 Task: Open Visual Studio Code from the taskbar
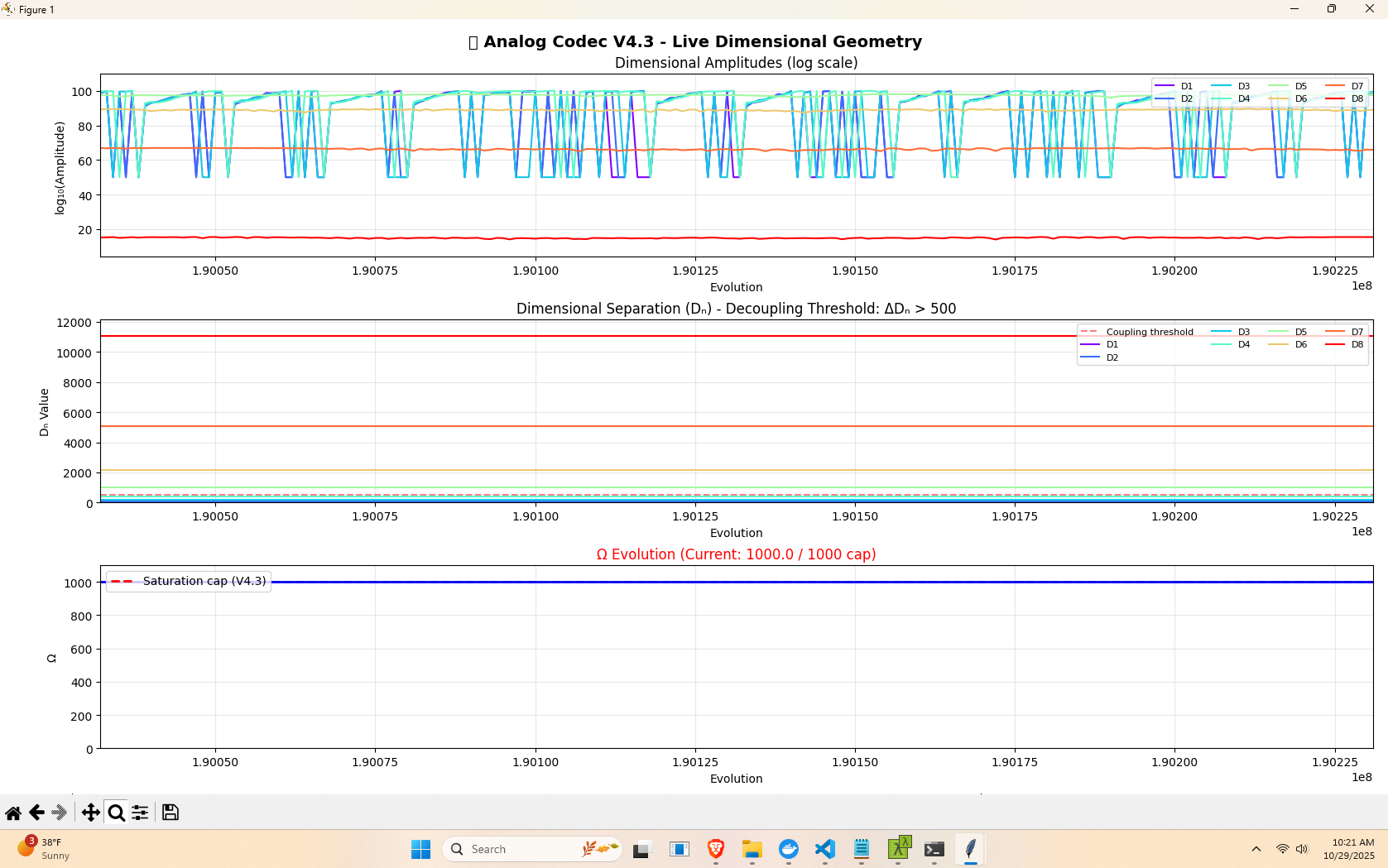tap(825, 849)
